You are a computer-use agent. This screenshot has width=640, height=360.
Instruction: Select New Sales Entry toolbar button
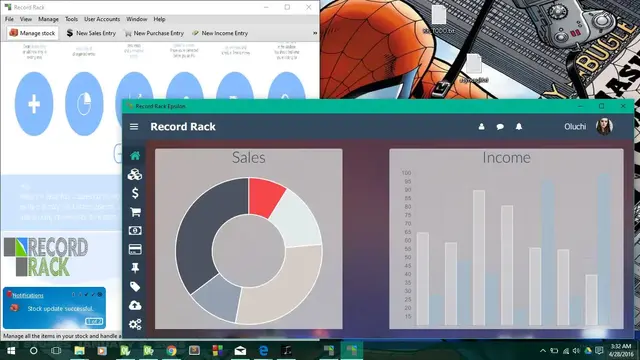(91, 33)
